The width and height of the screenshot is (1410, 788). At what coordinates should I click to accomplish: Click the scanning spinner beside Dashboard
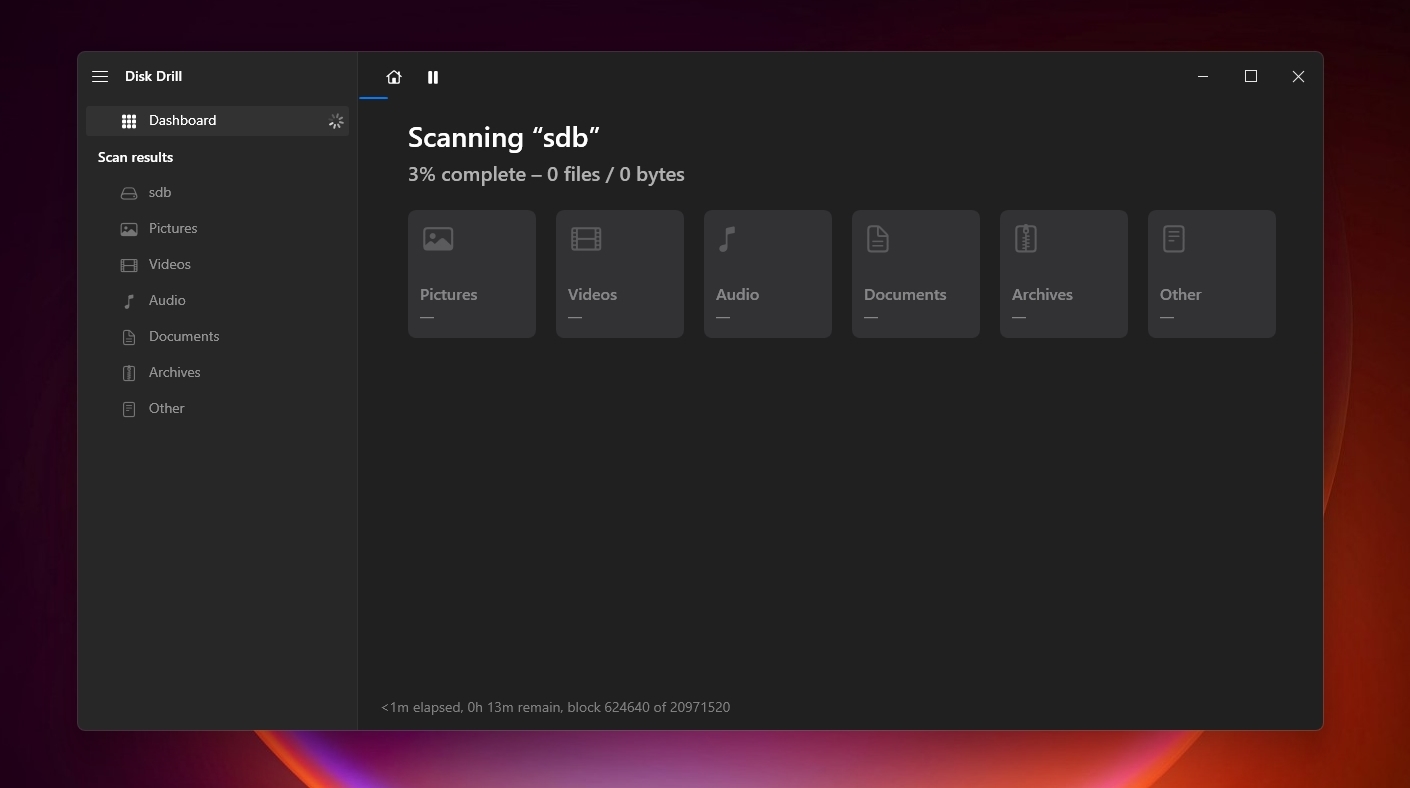336,121
